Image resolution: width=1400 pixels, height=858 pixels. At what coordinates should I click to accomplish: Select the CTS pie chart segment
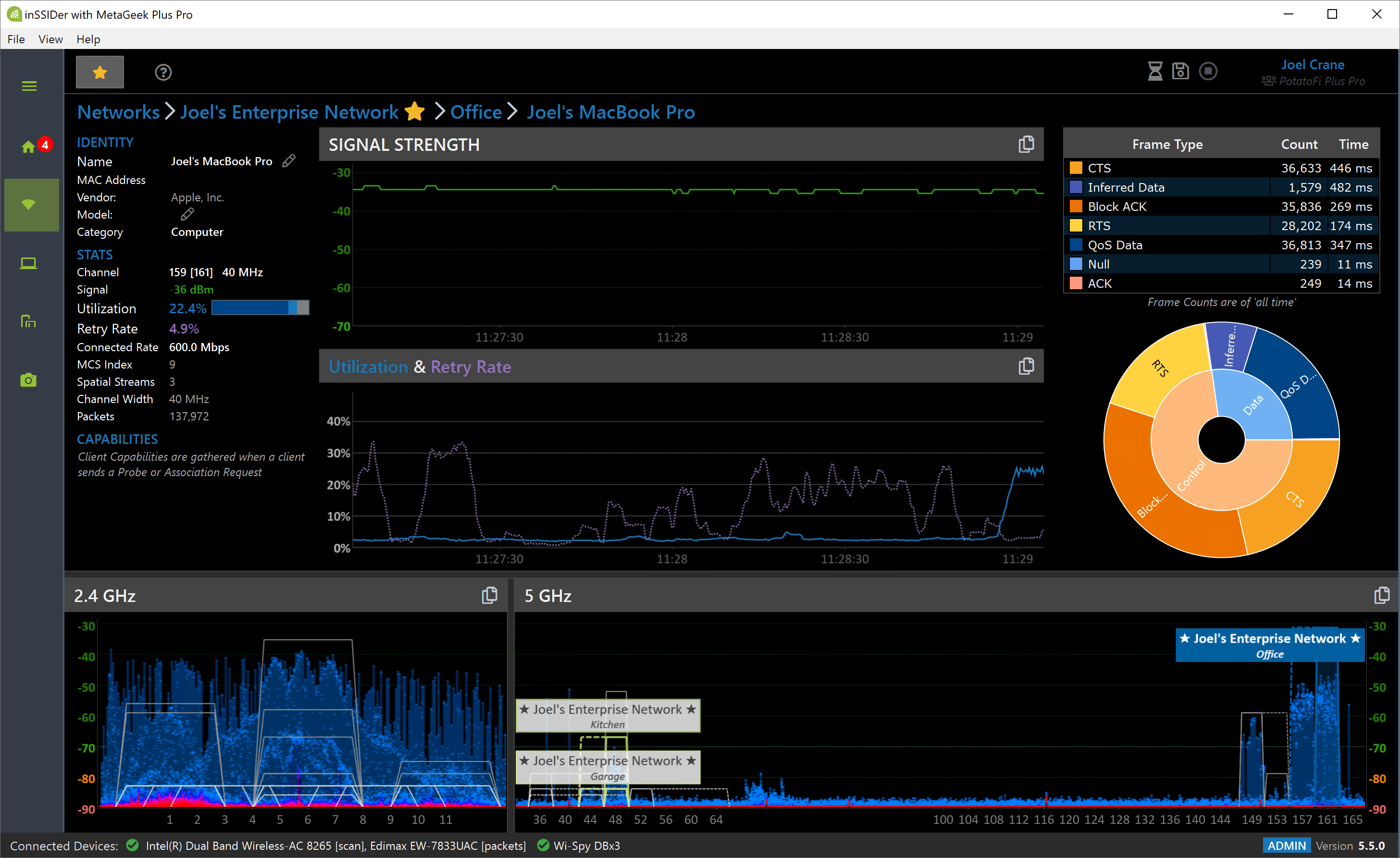(x=1295, y=499)
